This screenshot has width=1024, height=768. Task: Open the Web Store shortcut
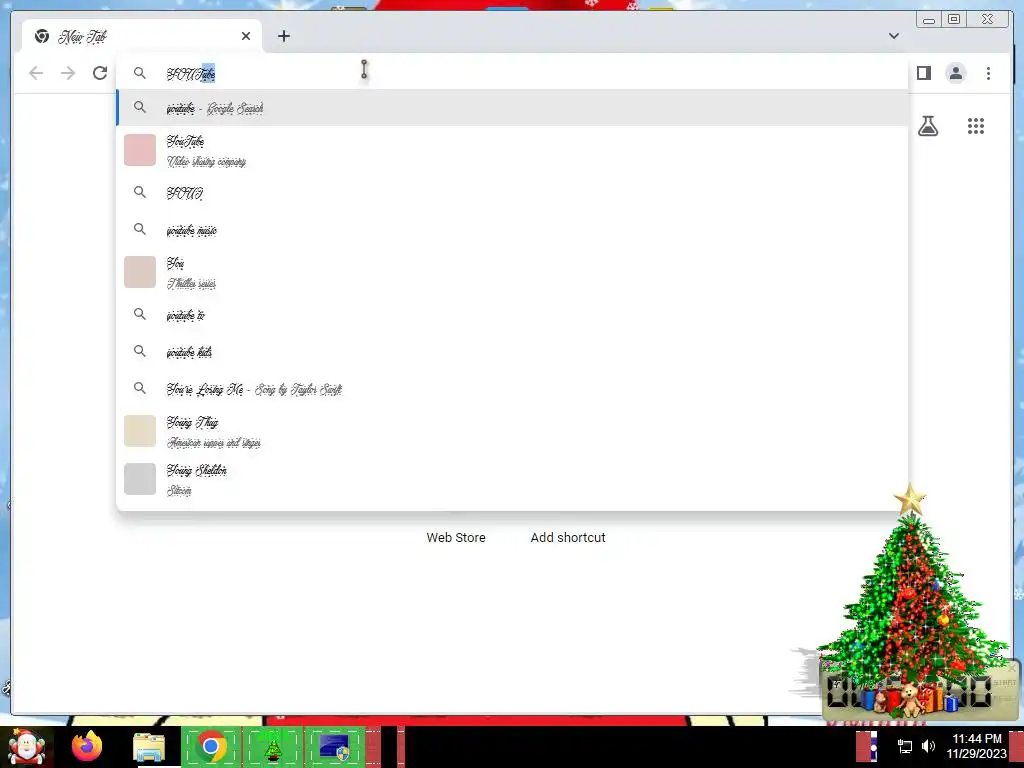[x=456, y=537]
